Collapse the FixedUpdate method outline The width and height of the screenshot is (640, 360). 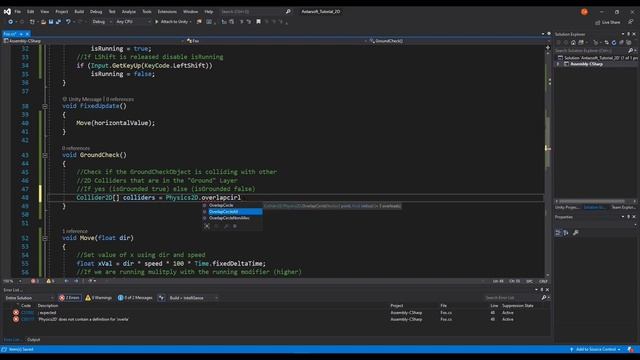pyautogui.click(x=45, y=107)
